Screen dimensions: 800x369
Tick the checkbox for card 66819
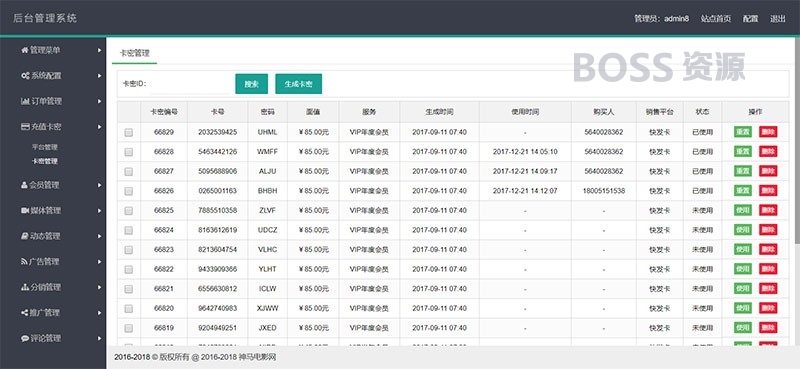[129, 328]
